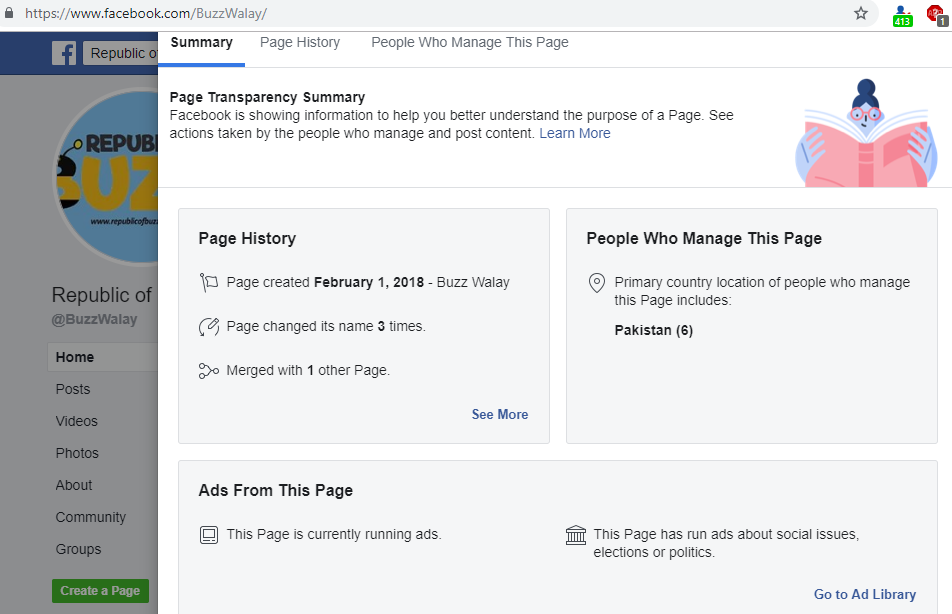Go to Ad Library link
This screenshot has height=614, width=952.
point(864,595)
